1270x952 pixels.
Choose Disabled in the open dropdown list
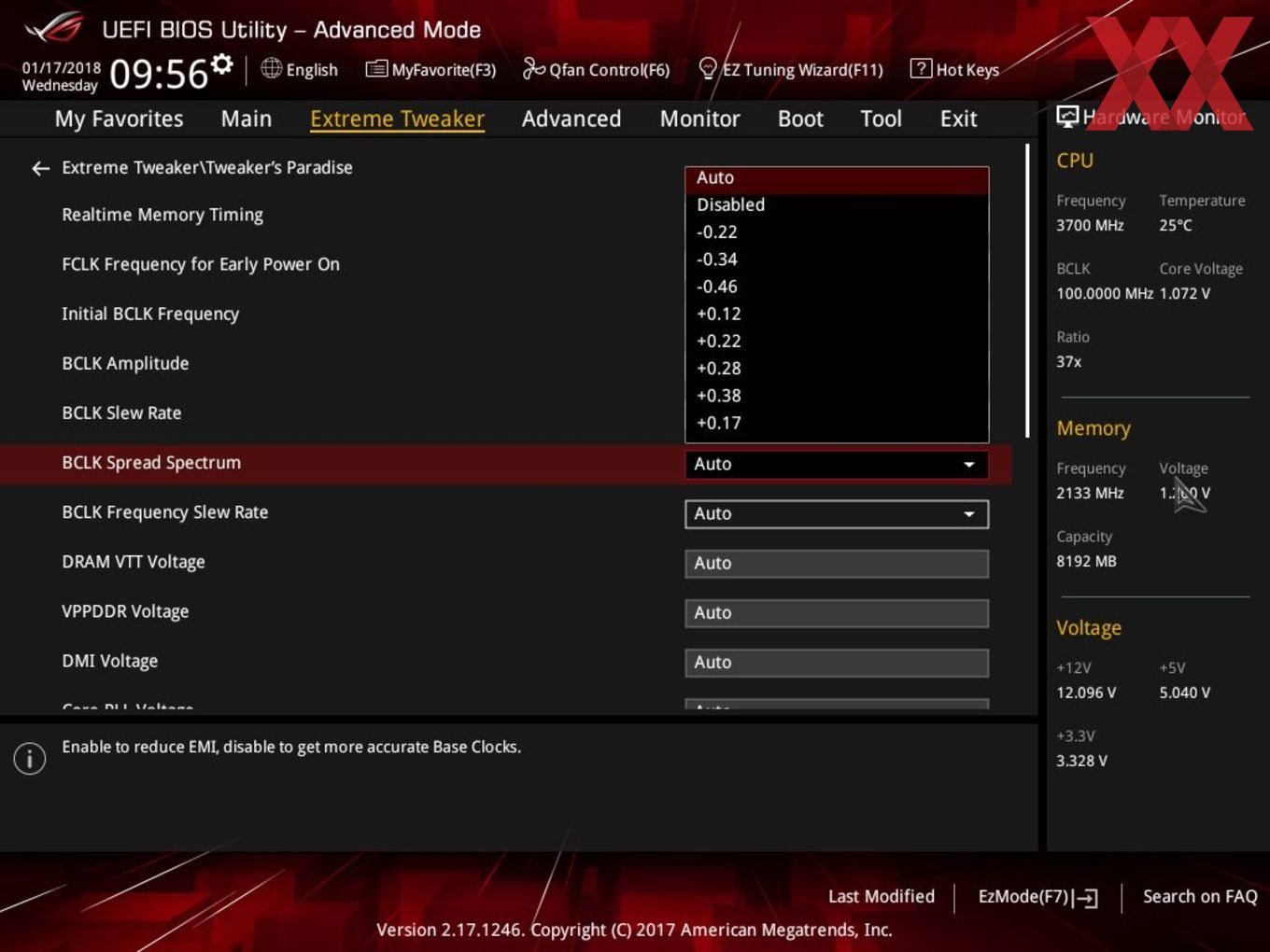tap(837, 204)
